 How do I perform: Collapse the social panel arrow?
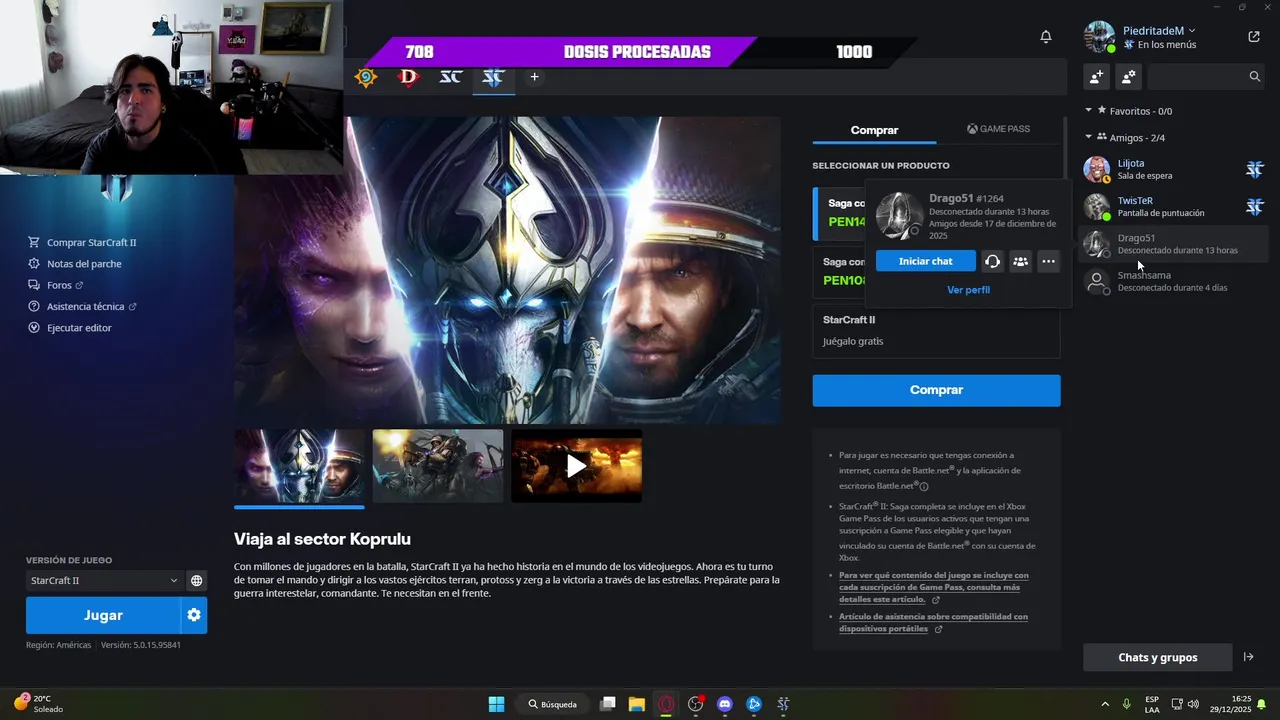(x=1248, y=657)
